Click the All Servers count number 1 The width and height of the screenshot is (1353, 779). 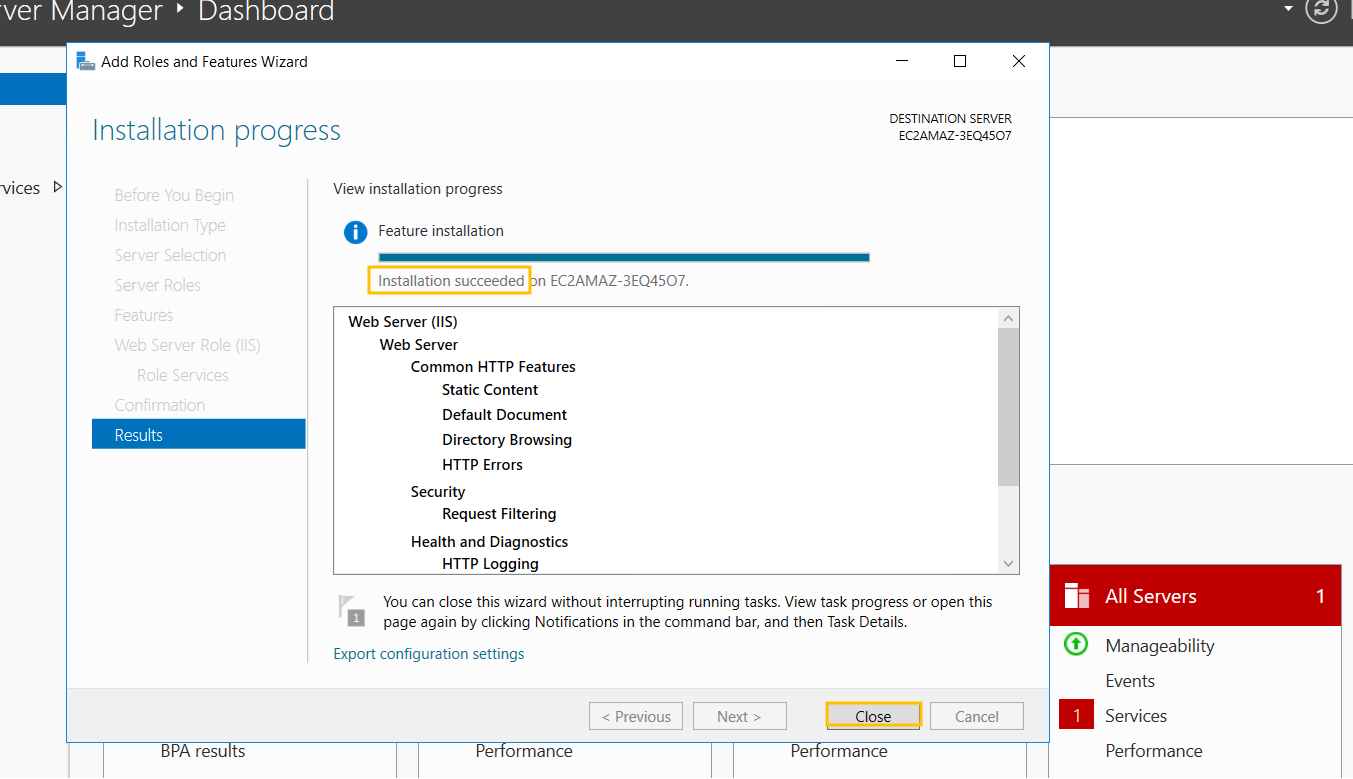pyautogui.click(x=1320, y=597)
